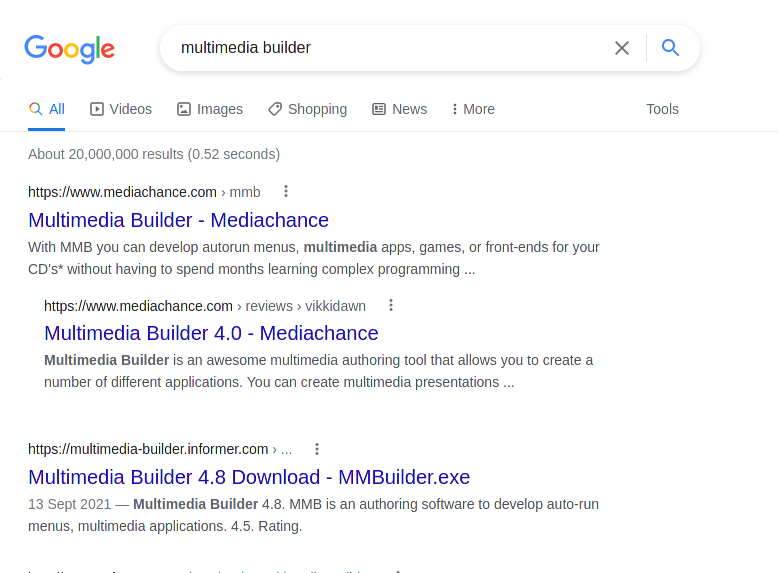
Task: Click the mediachance.com › reviews › vikkidawn URL
Action: [205, 306]
